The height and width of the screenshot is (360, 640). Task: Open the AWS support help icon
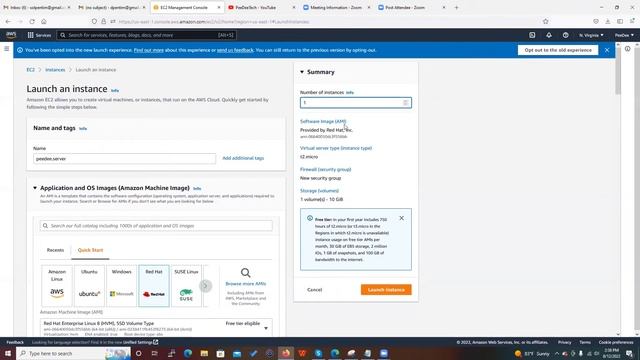(x=565, y=35)
